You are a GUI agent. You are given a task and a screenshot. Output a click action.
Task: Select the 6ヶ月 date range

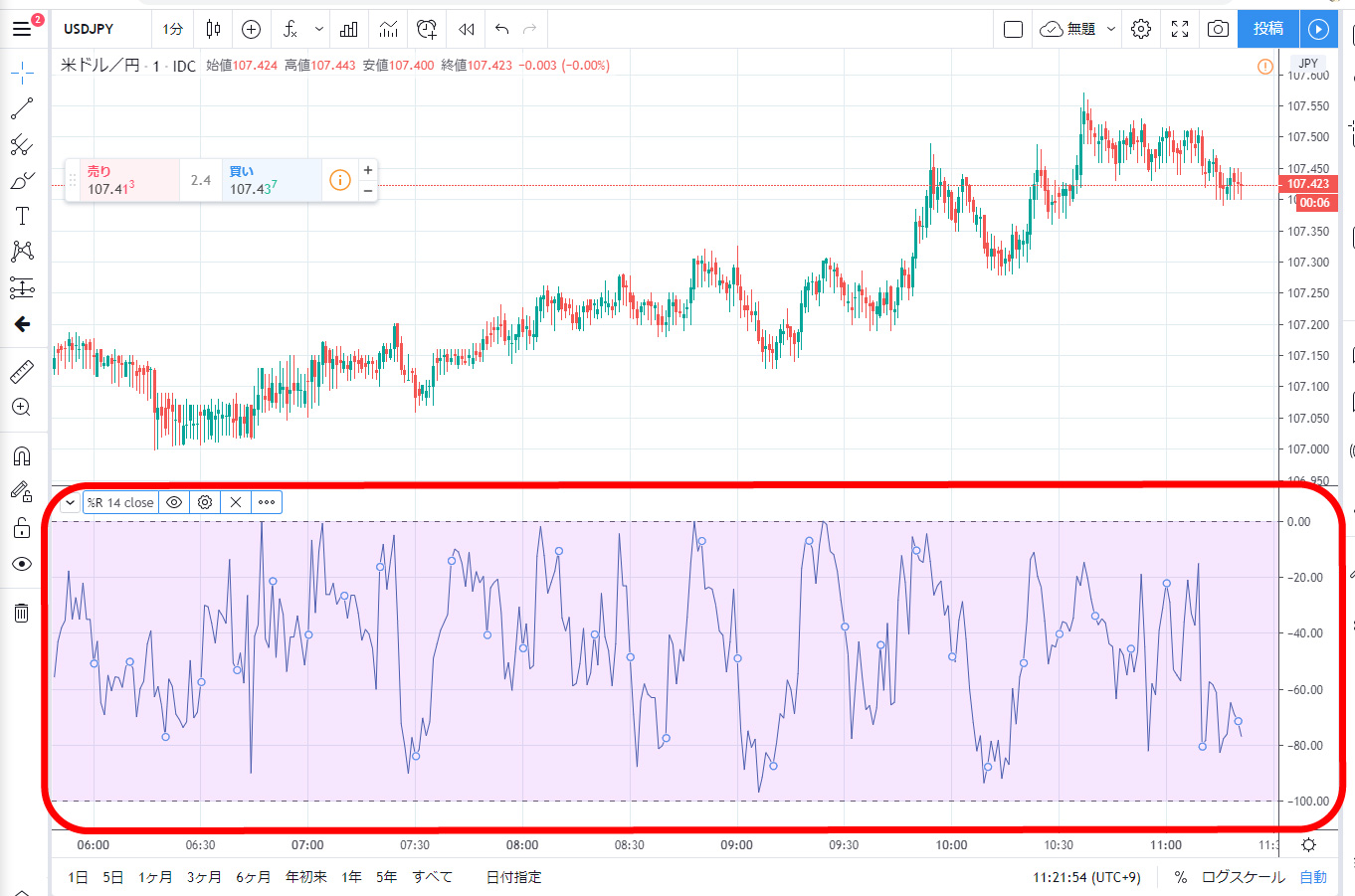click(x=253, y=877)
